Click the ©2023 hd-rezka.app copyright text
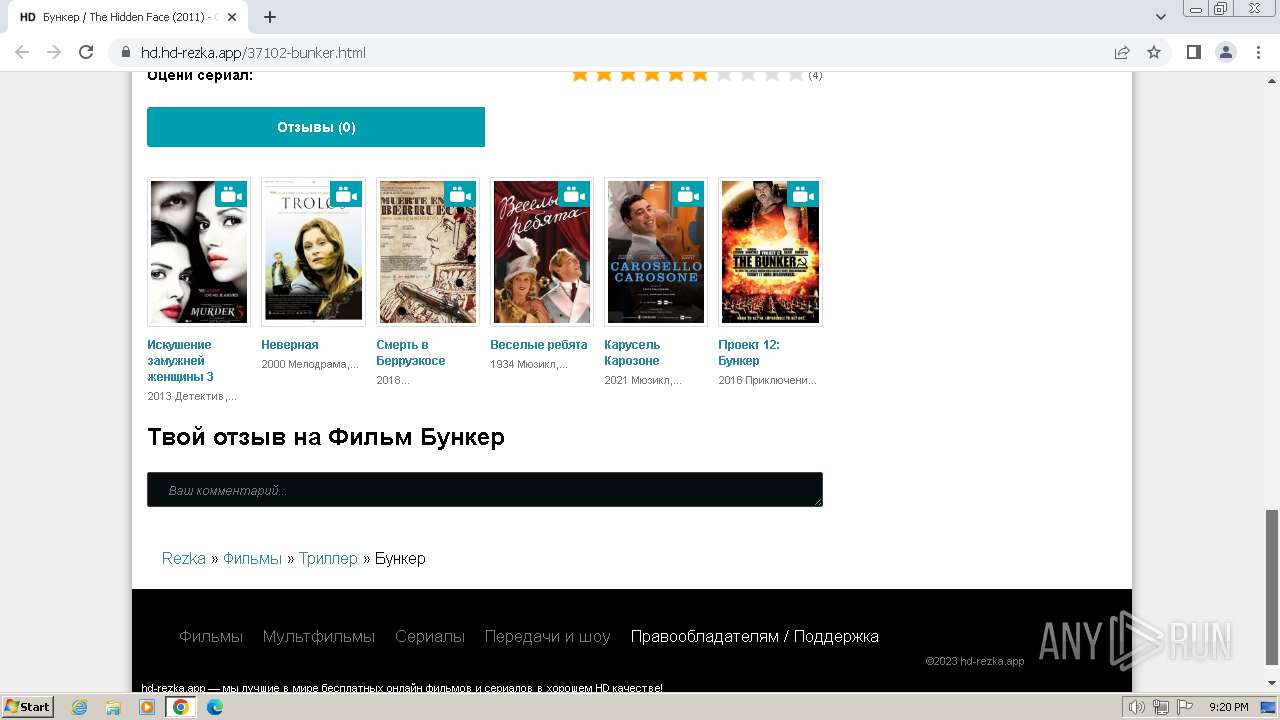1280x720 pixels. [x=975, y=661]
